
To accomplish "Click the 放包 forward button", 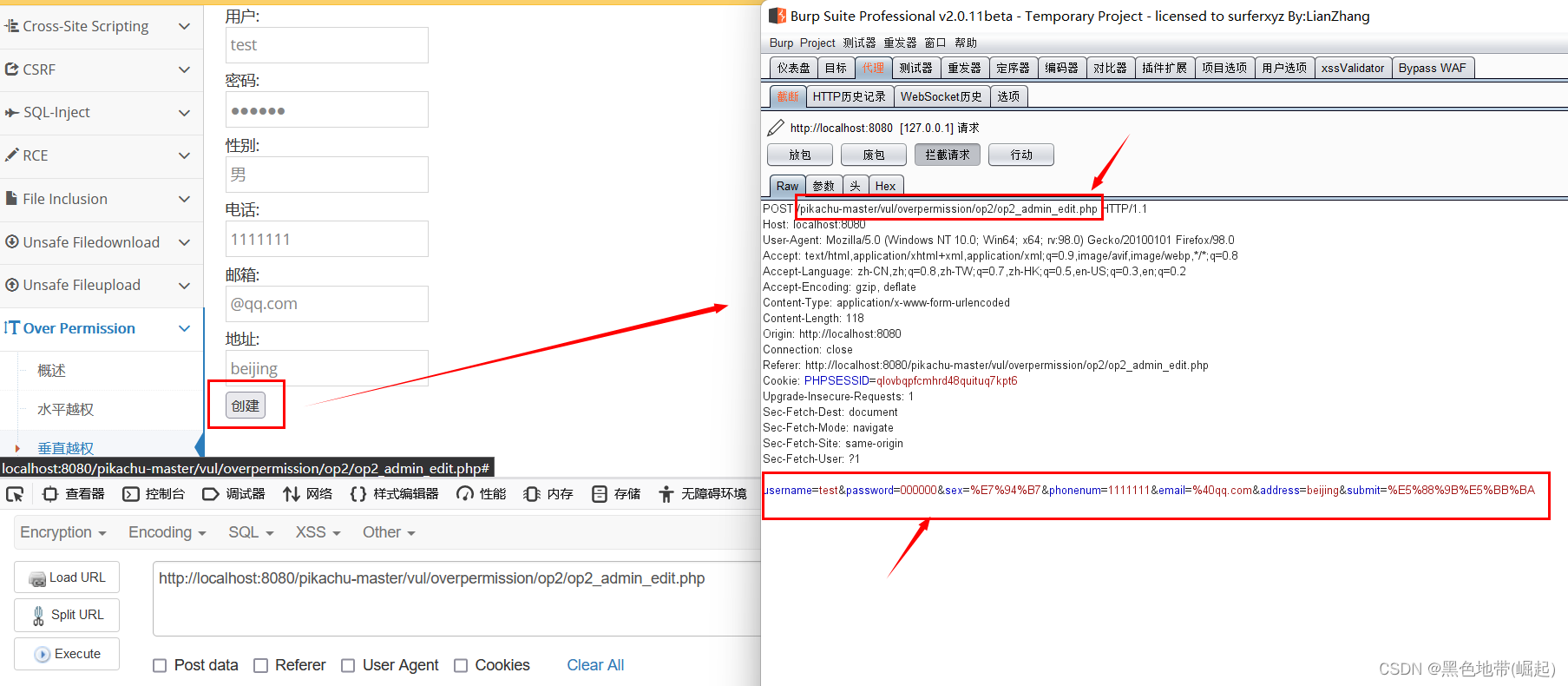I will pyautogui.click(x=800, y=155).
